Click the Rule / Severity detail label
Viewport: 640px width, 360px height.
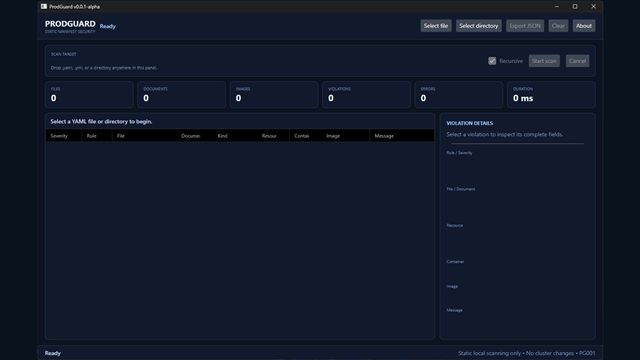(459, 153)
